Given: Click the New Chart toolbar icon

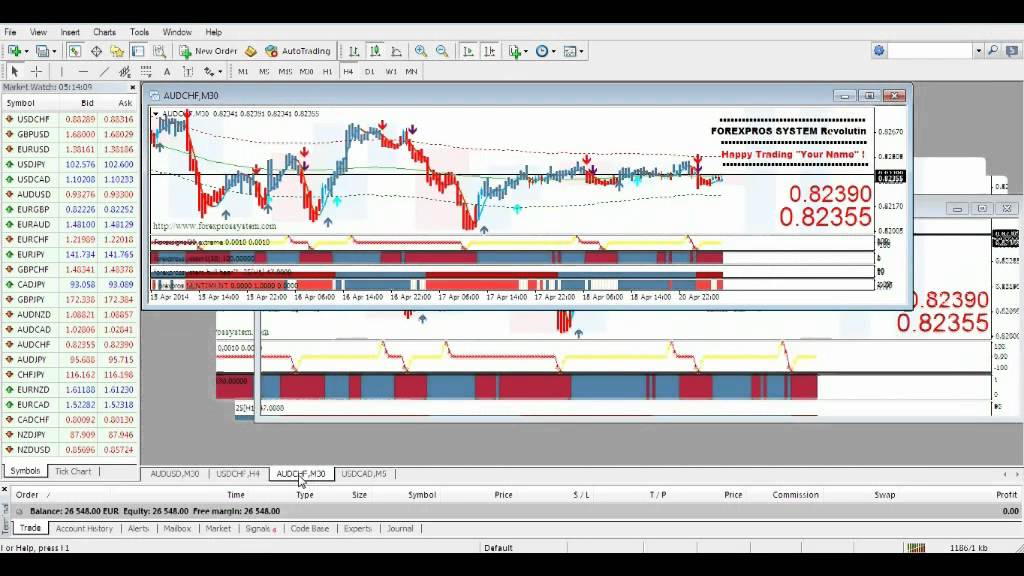Looking at the screenshot, I should pyautogui.click(x=14, y=51).
